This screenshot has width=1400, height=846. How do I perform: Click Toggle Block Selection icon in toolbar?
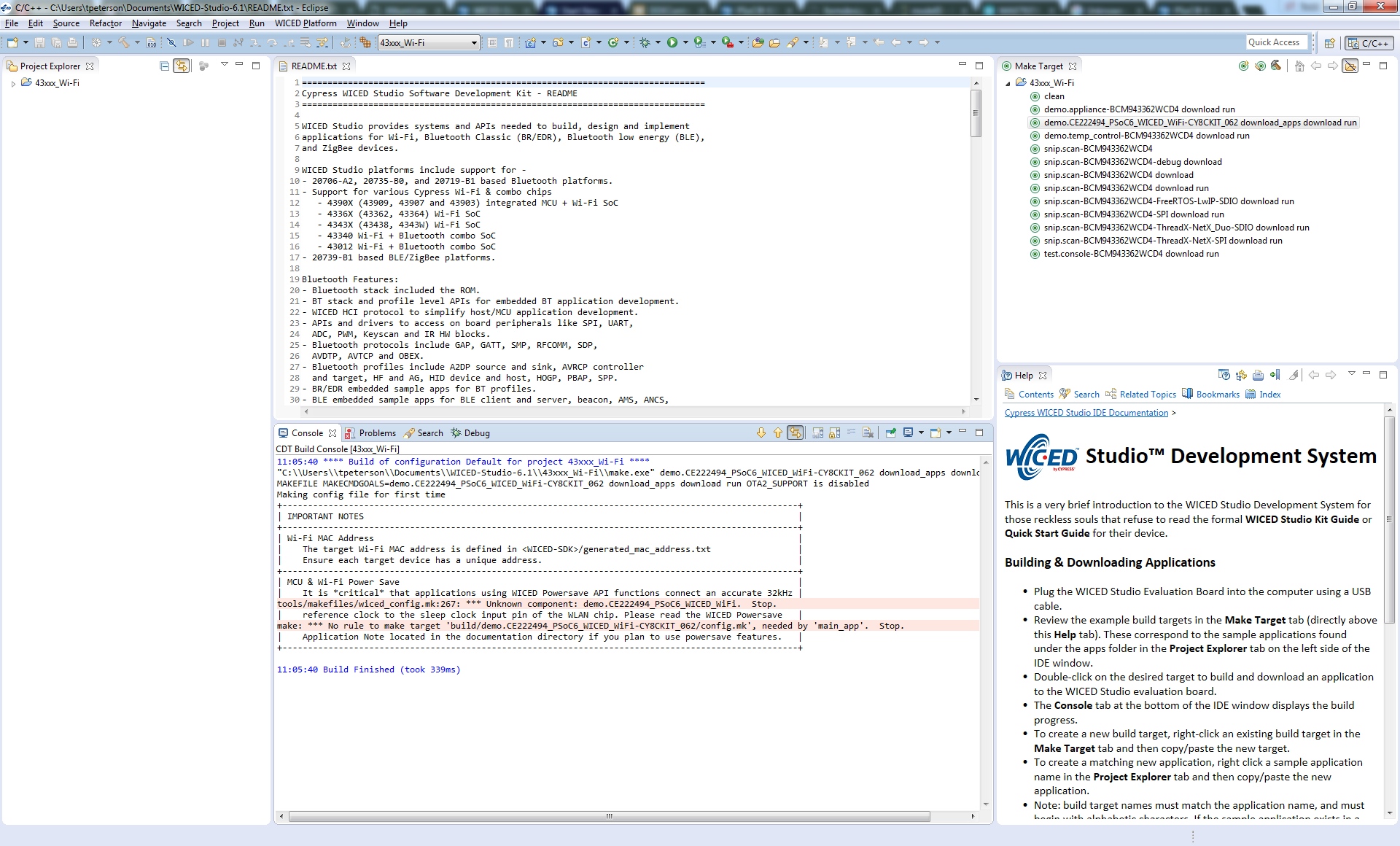(x=492, y=43)
